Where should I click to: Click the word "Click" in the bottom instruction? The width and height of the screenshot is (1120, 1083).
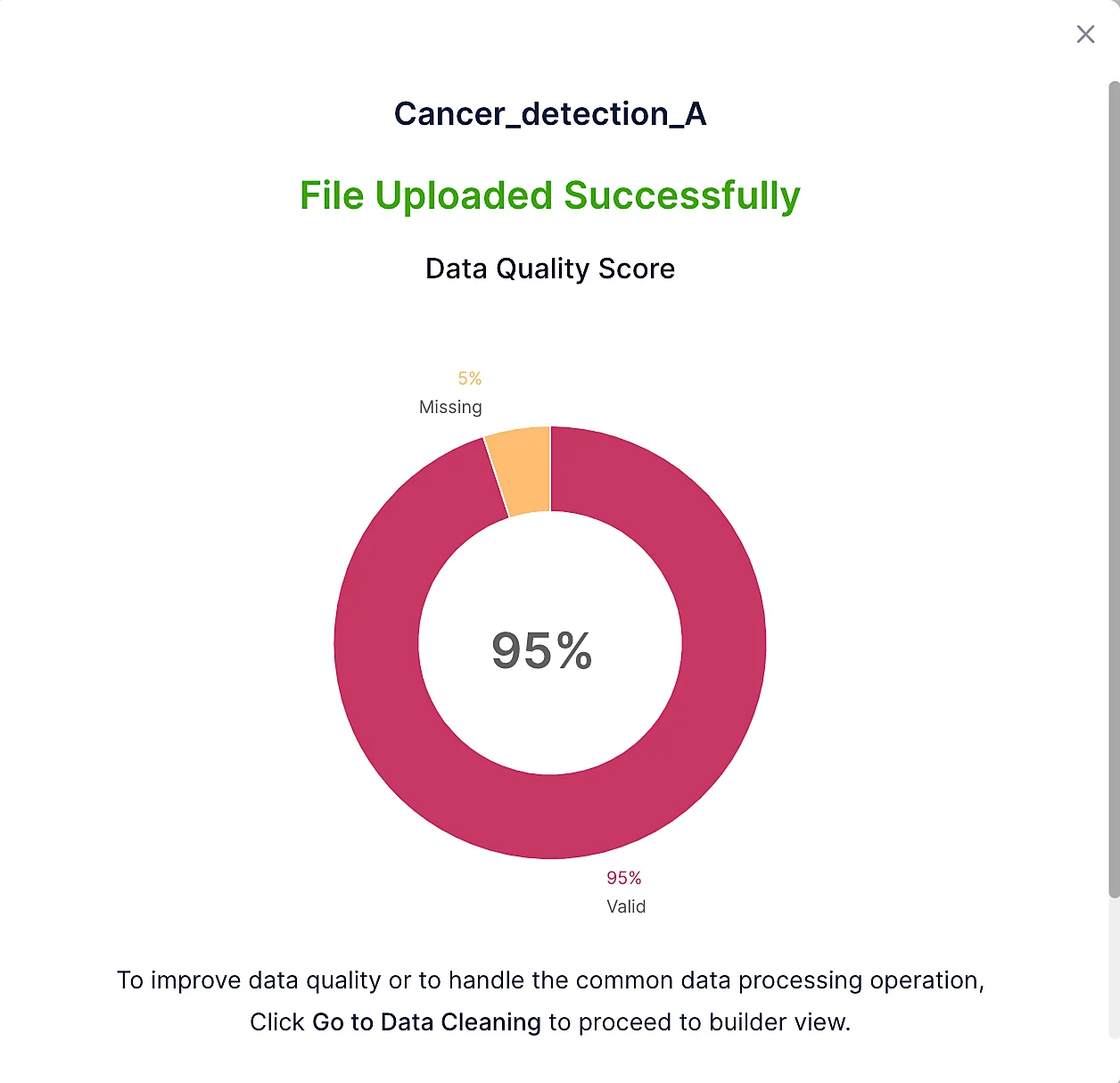(x=277, y=1022)
